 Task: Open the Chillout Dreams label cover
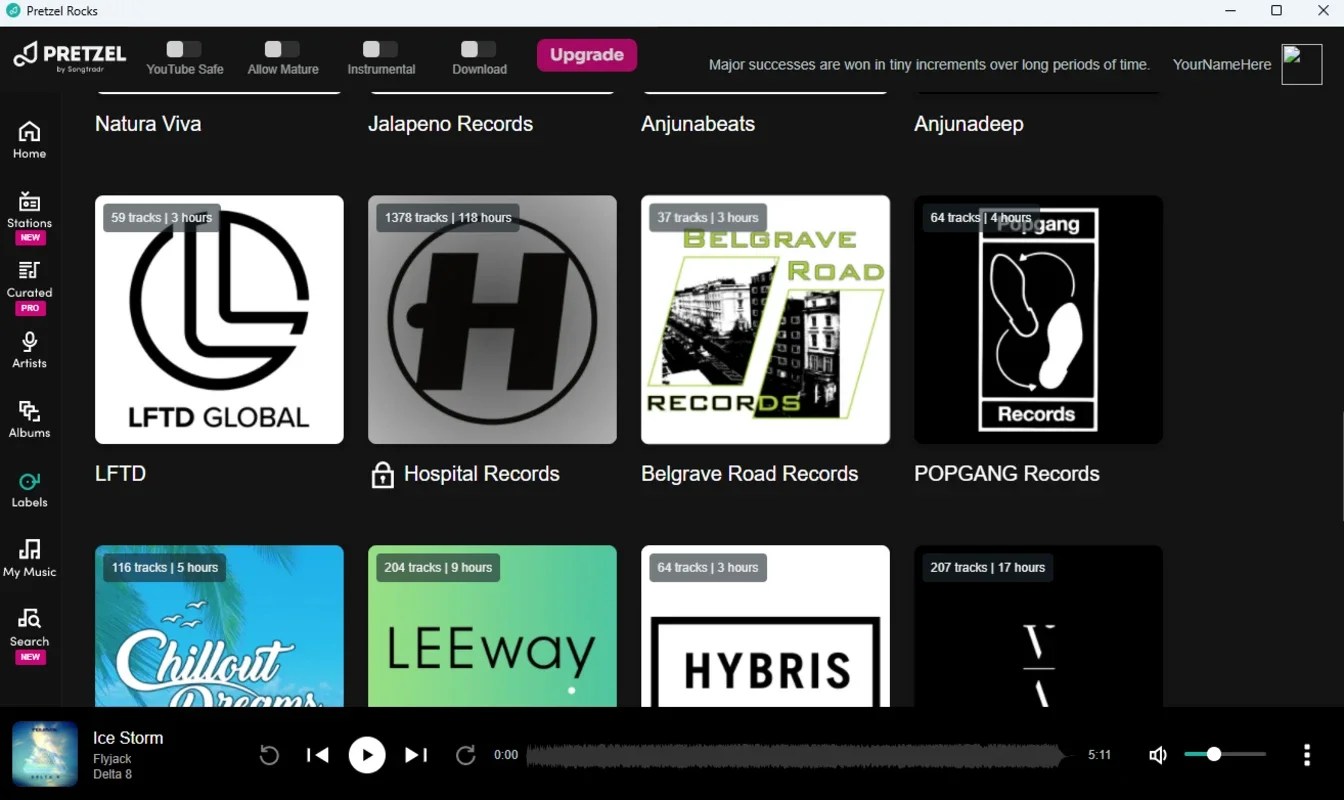219,626
